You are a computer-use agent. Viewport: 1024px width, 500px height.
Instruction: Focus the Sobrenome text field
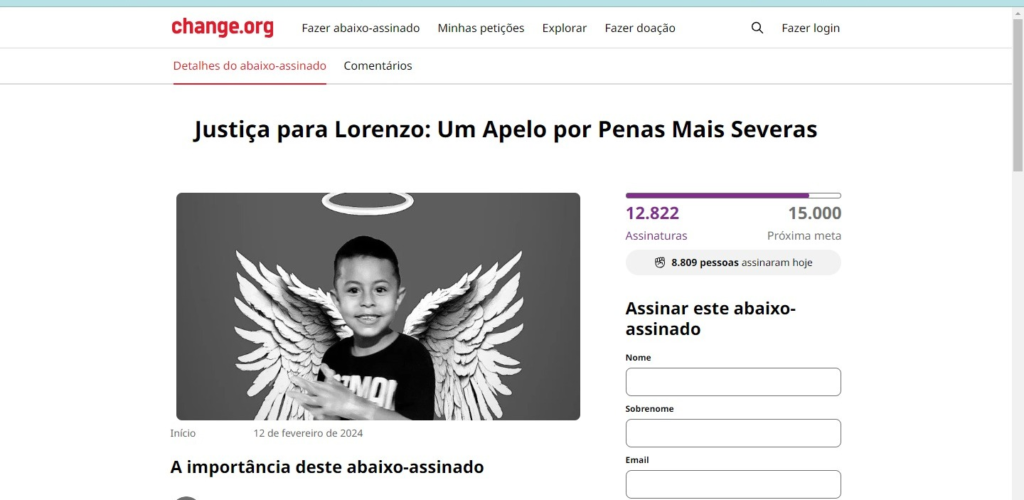tap(733, 433)
